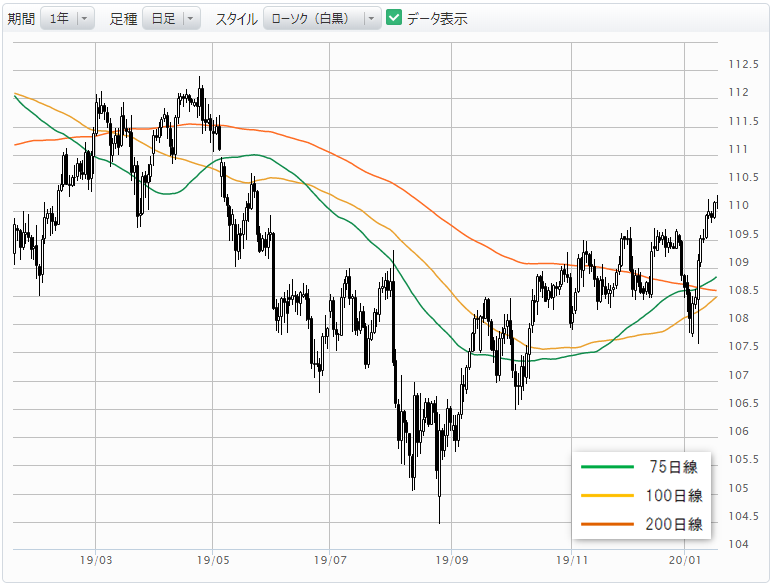Image resolution: width=774 pixels, height=586 pixels.
Task: Click the lowest candlestick wick near 104.5
Action: [439, 511]
